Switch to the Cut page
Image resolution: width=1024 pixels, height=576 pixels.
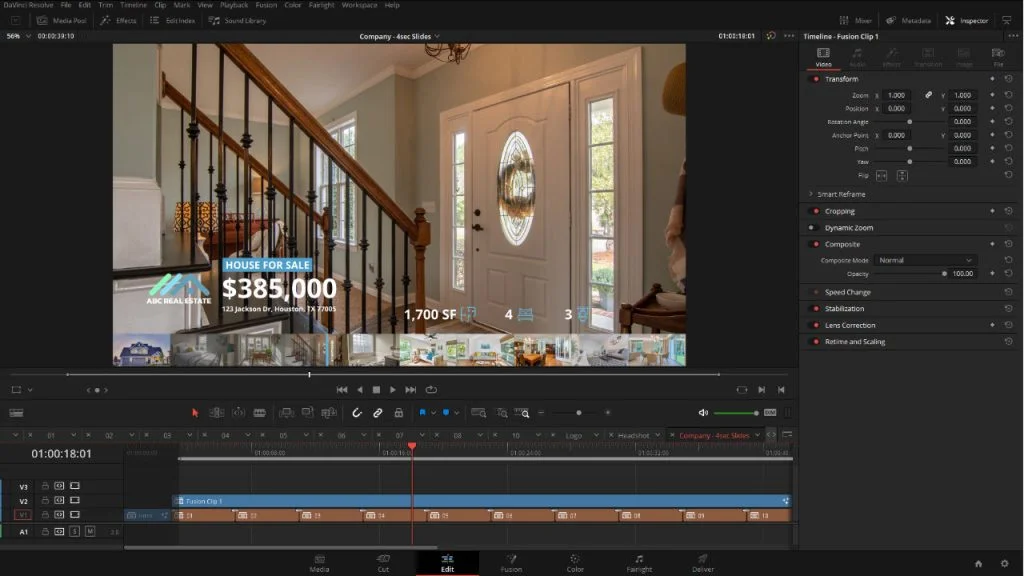click(383, 563)
